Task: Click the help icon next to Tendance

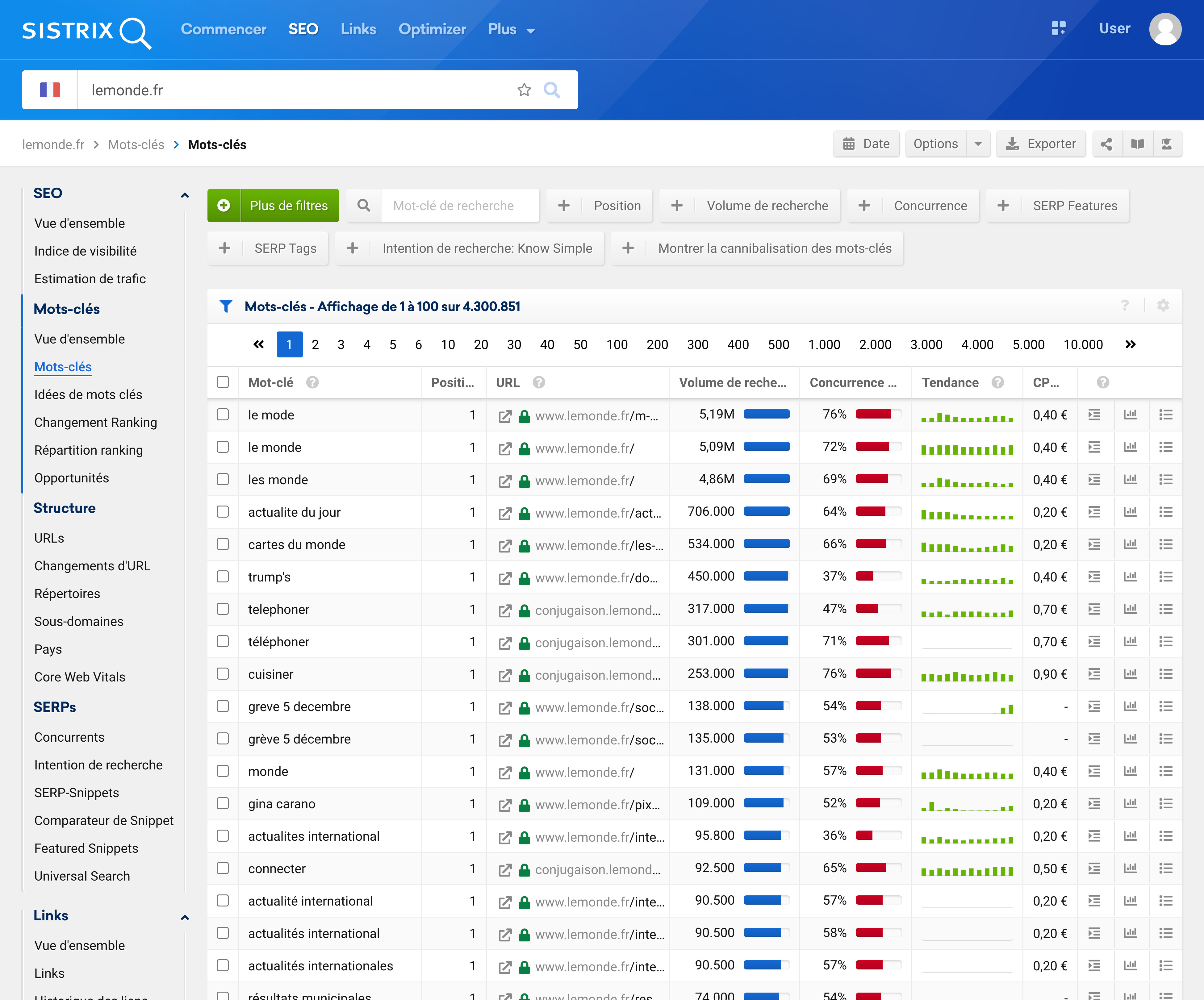Action: pyautogui.click(x=997, y=382)
